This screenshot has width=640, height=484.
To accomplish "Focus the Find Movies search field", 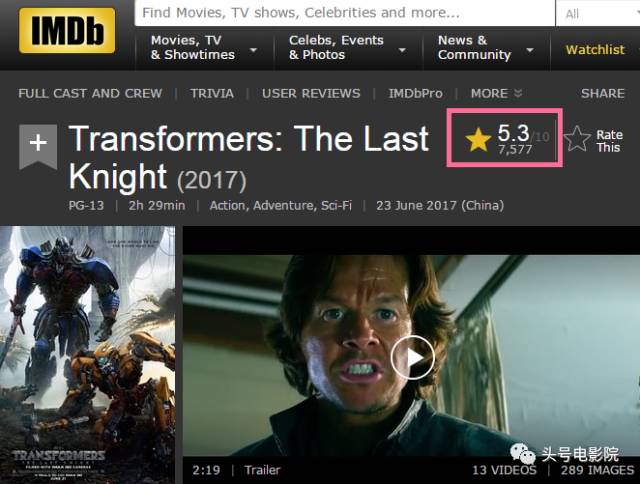I will click(x=345, y=13).
